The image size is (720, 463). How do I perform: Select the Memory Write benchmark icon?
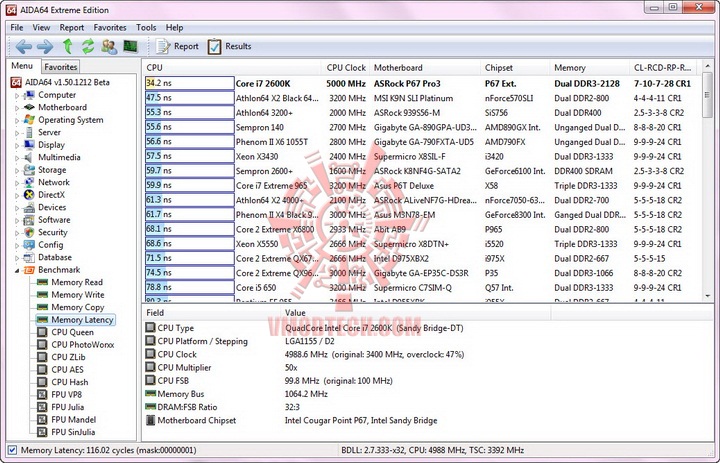(42, 294)
